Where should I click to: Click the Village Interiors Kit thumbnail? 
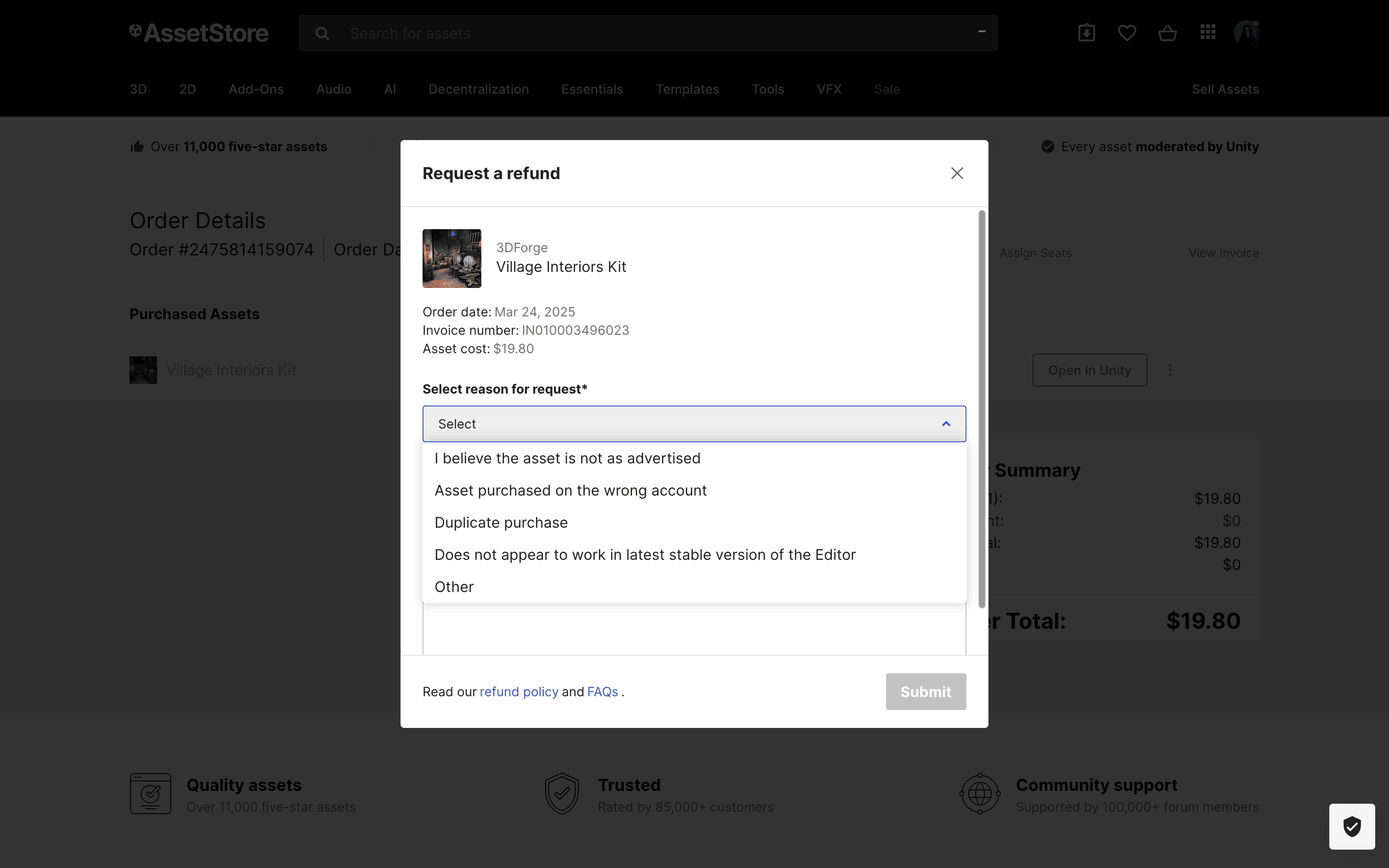coord(452,258)
